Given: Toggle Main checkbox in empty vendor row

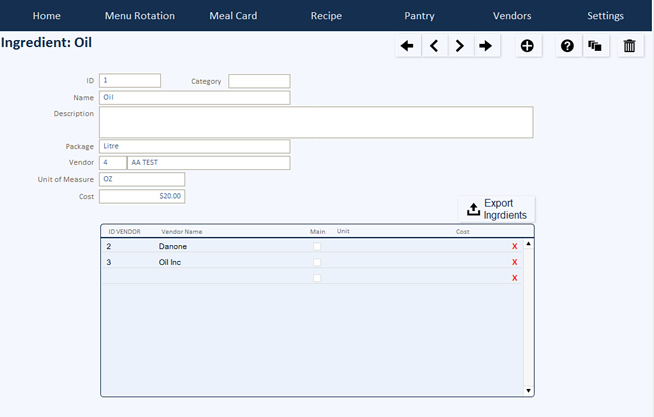Looking at the screenshot, I should [317, 278].
